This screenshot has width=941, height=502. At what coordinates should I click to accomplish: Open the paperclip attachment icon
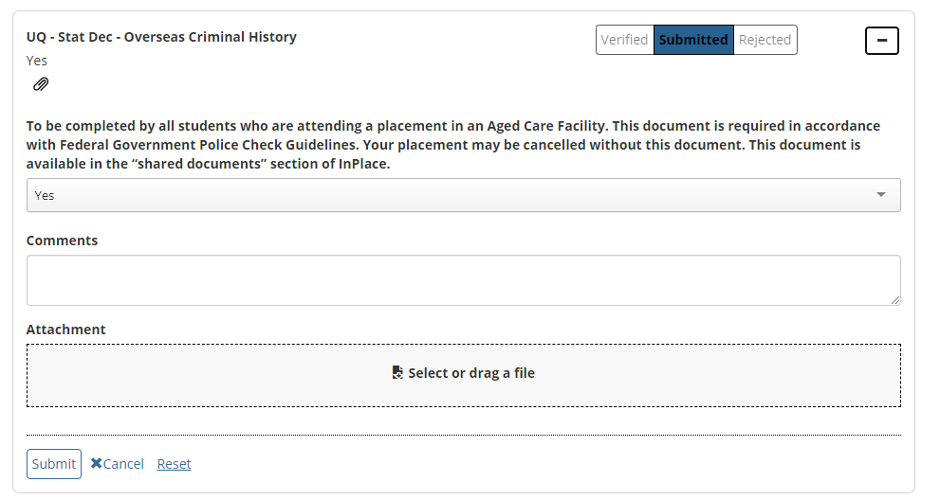[41, 84]
